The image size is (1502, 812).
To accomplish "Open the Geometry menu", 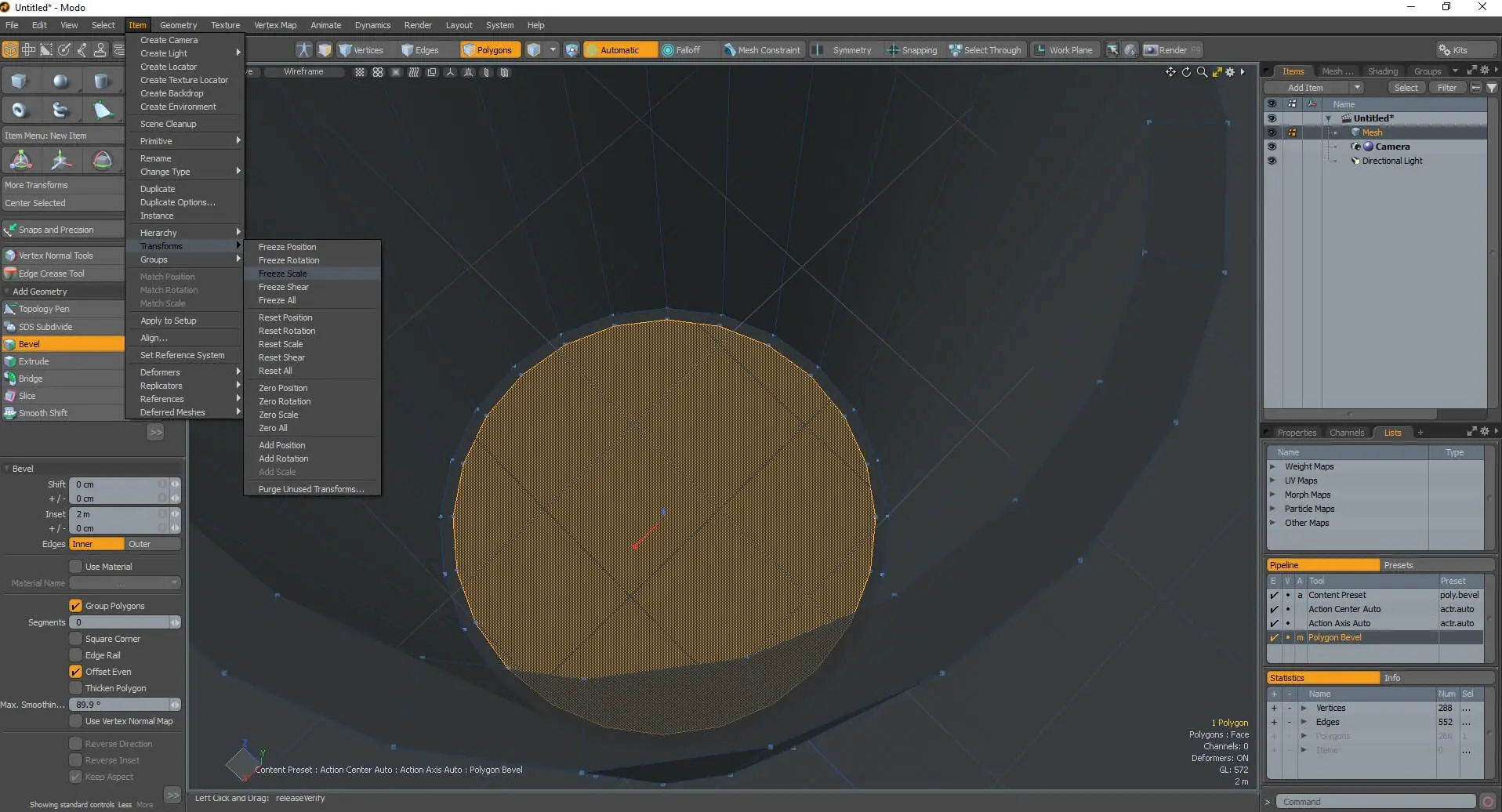I will tap(178, 25).
